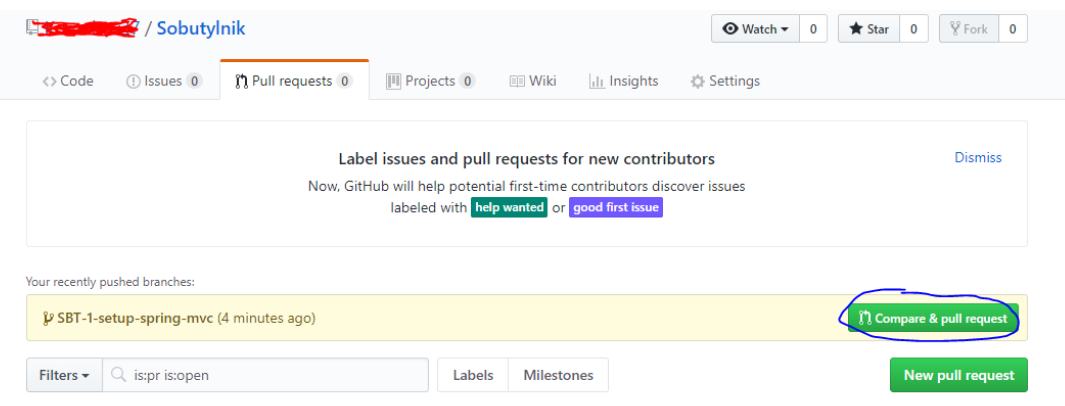Click the branch icon beside SBT-1-setup-spring-mvc
This screenshot has height=406, width=1065.
[48, 318]
